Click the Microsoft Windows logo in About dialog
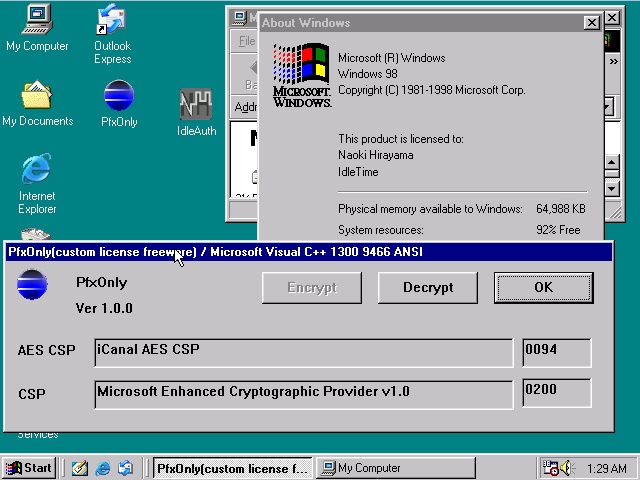The width and height of the screenshot is (640, 480). pyautogui.click(x=302, y=75)
